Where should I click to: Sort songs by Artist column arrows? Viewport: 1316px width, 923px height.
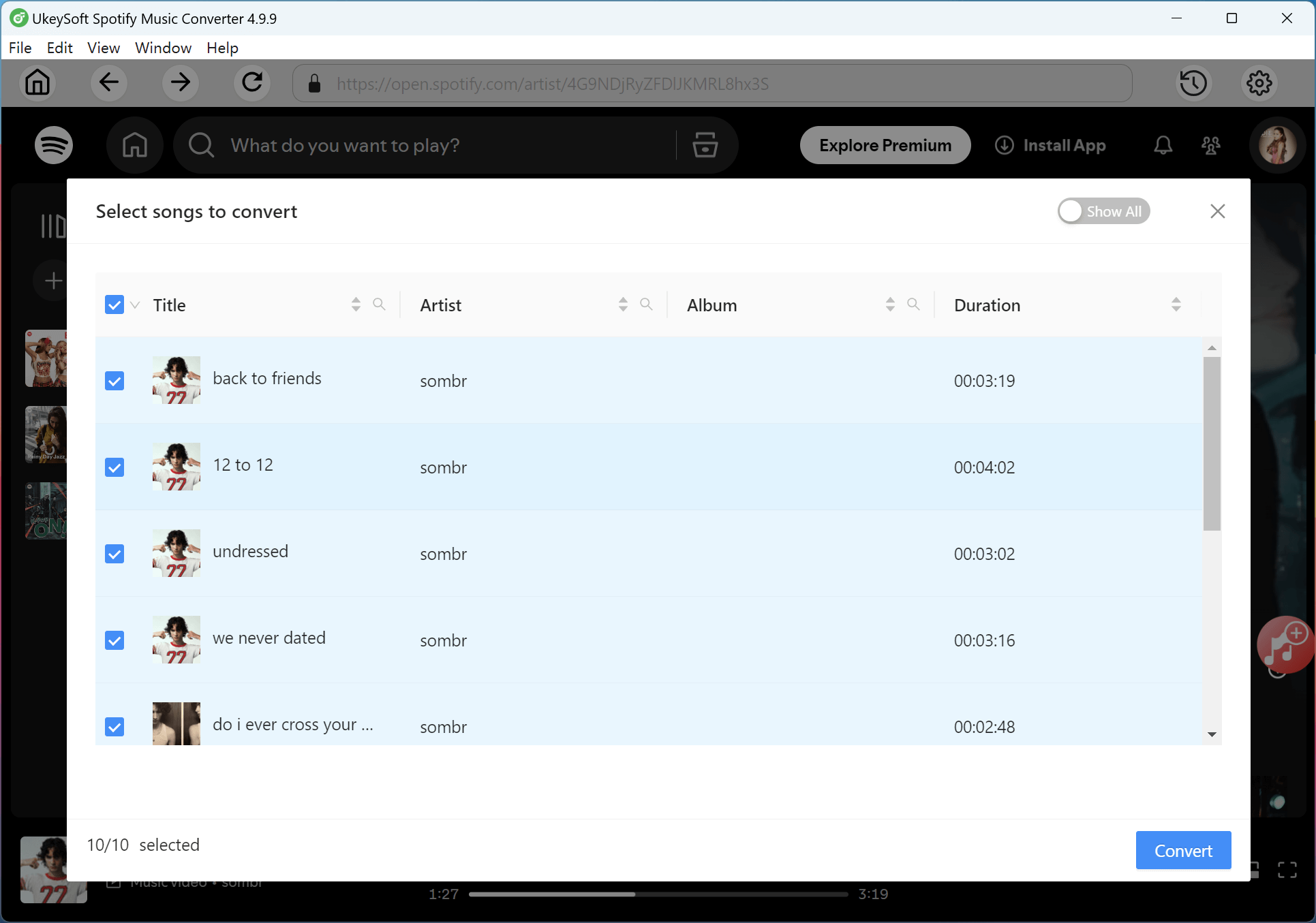click(x=623, y=304)
